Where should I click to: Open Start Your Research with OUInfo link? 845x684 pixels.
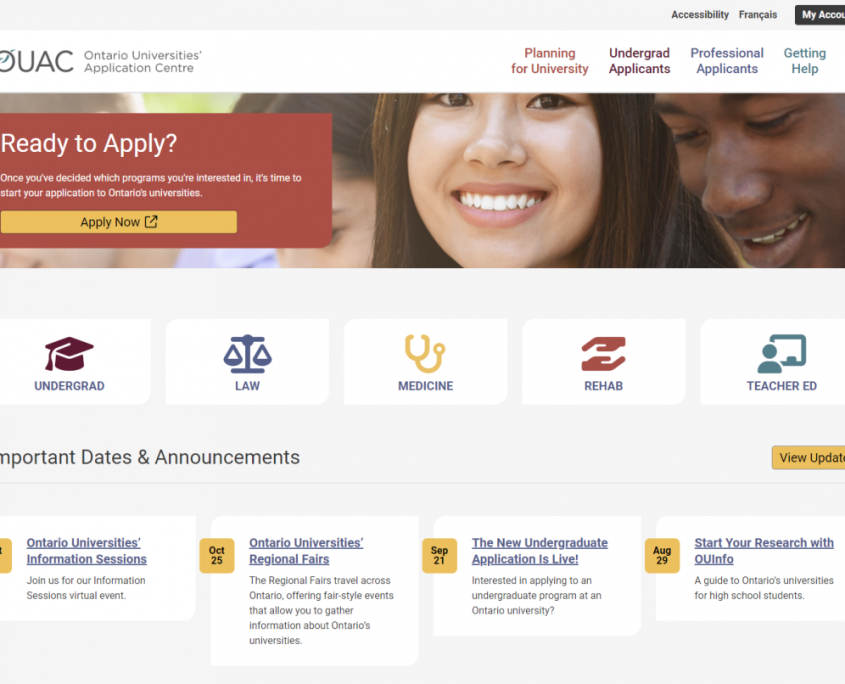pos(764,551)
